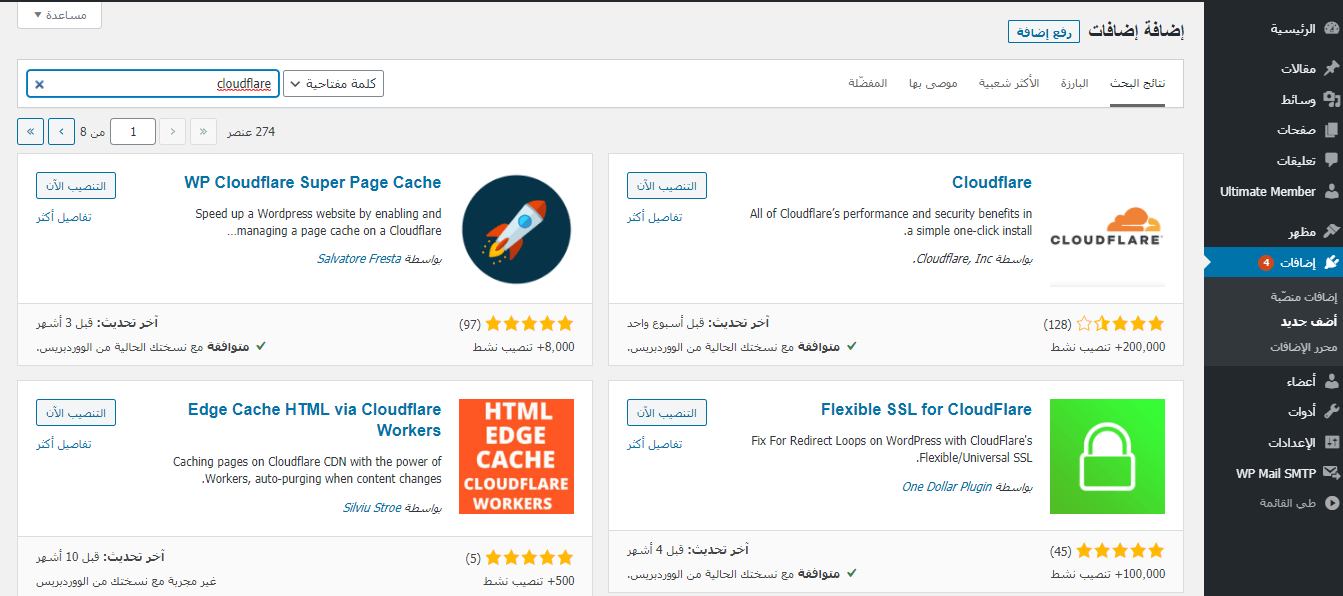
Task: Visit author link Cloudflare, Inc
Action: tap(954, 259)
